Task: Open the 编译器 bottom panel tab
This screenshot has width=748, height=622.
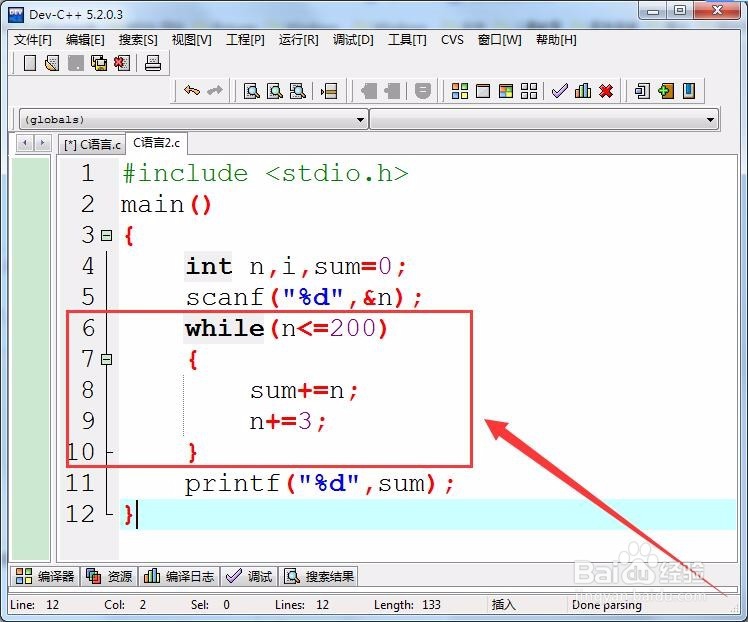Action: pos(45,576)
